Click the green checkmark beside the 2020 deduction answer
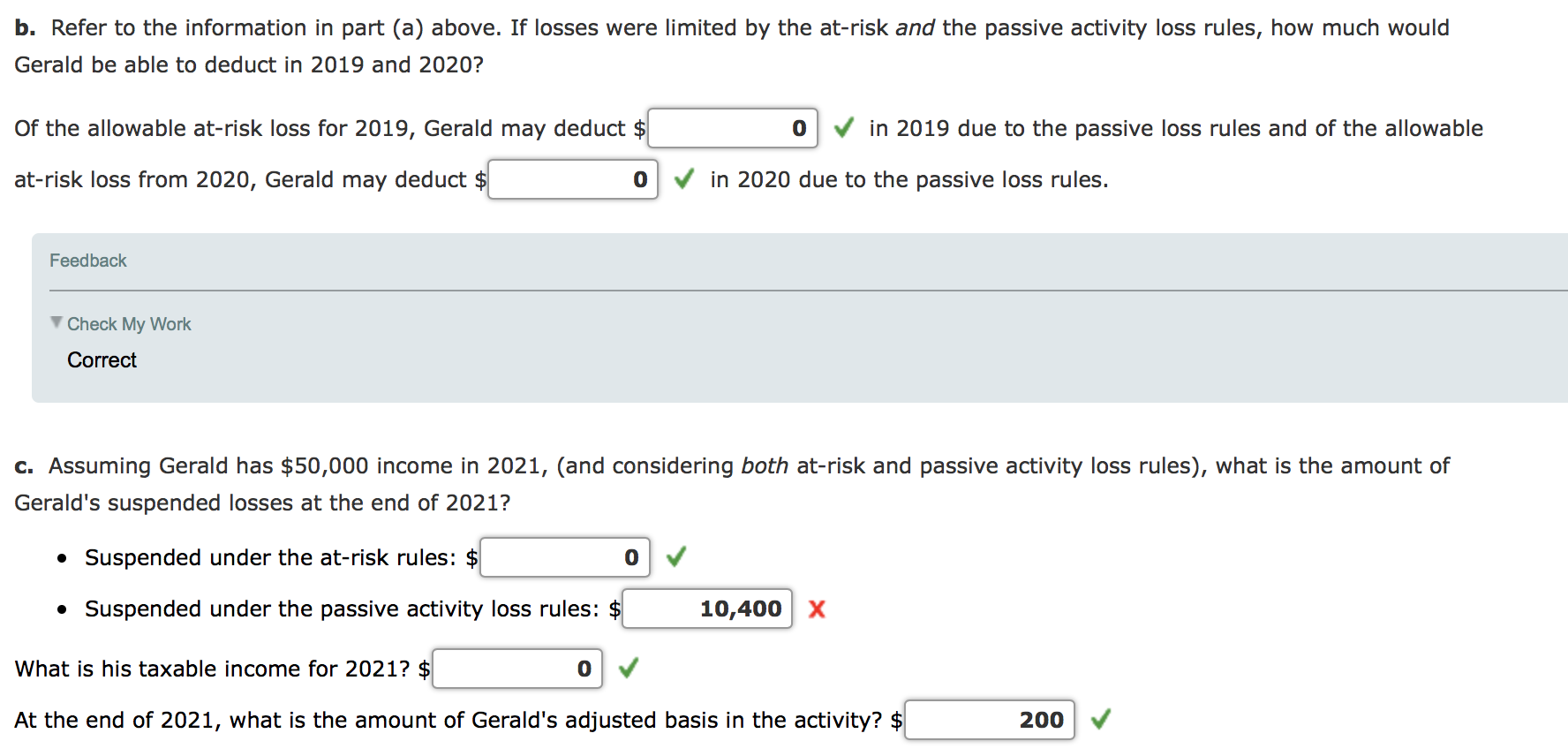This screenshot has width=1568, height=756. click(684, 180)
